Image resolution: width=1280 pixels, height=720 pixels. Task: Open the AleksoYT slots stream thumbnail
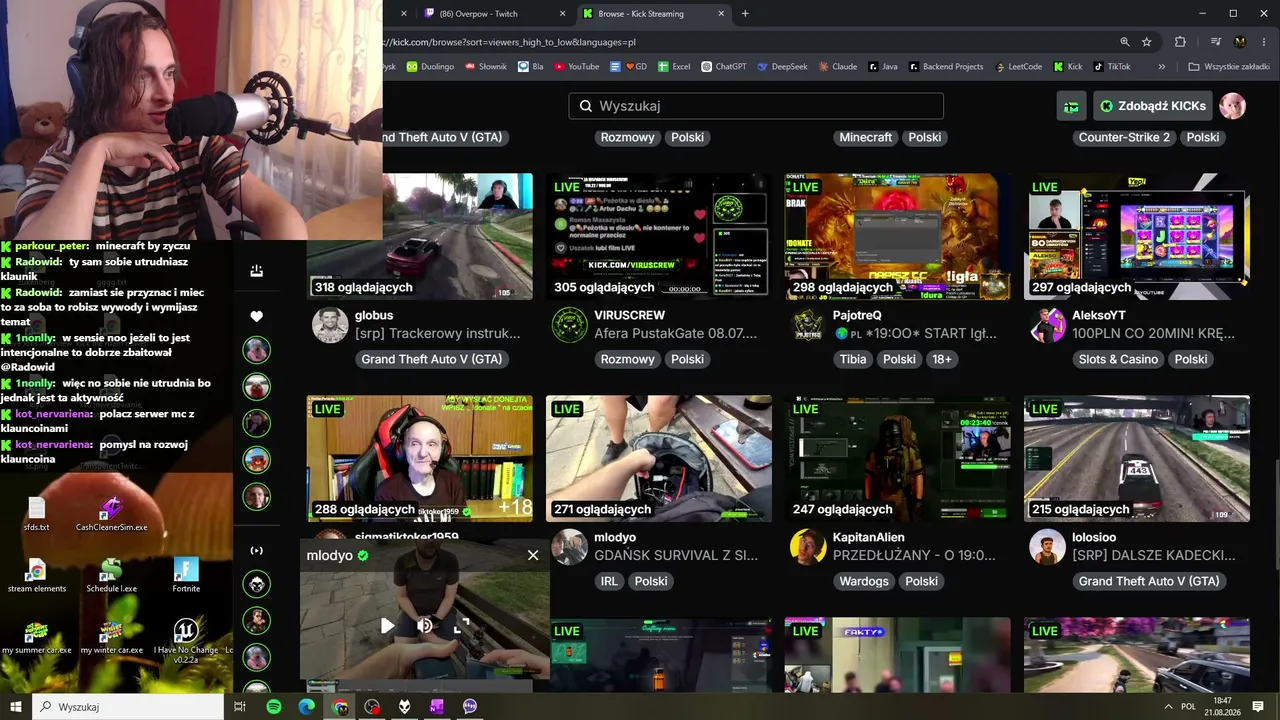pos(1137,236)
